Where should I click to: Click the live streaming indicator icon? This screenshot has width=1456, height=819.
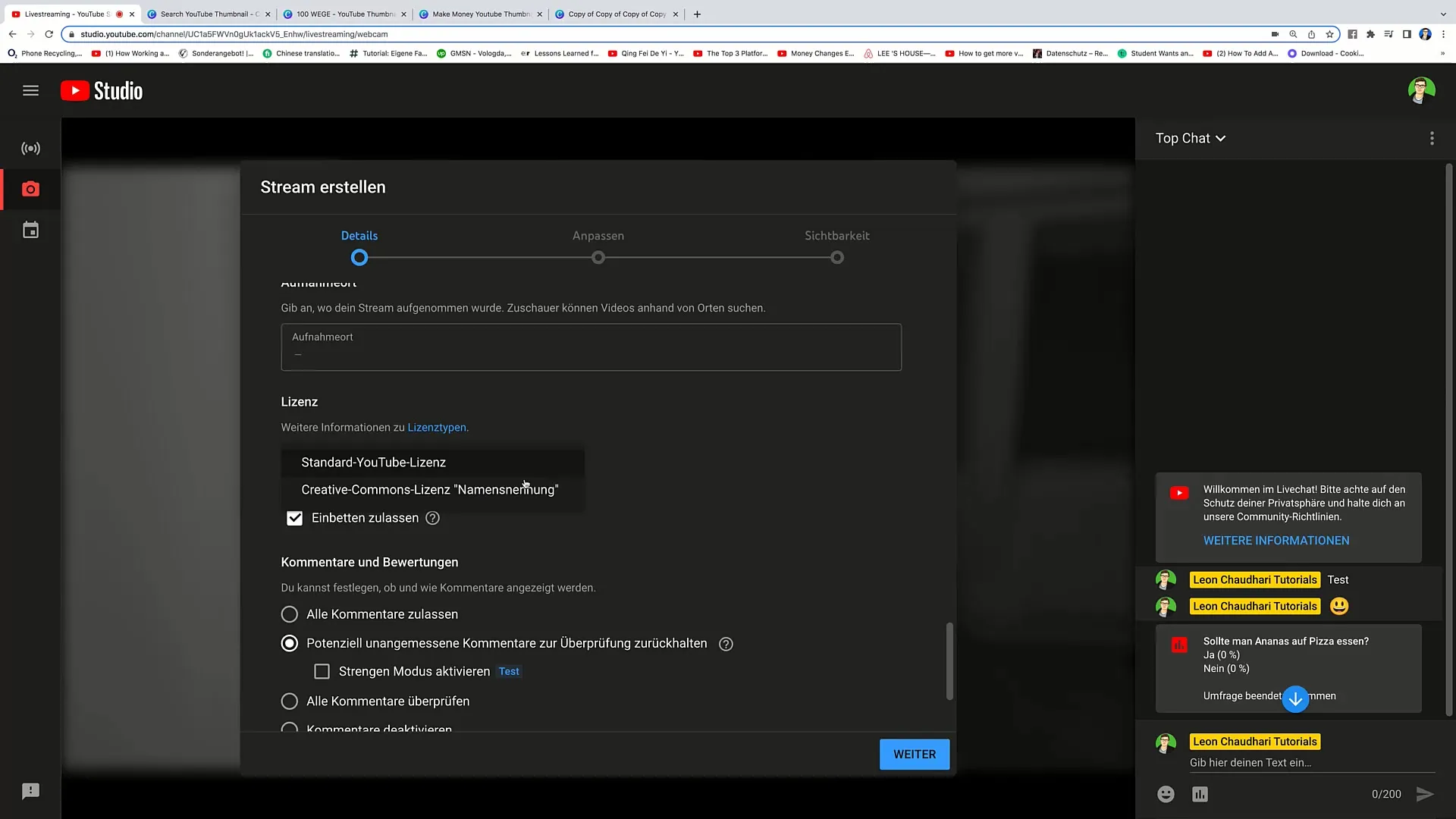tap(30, 148)
